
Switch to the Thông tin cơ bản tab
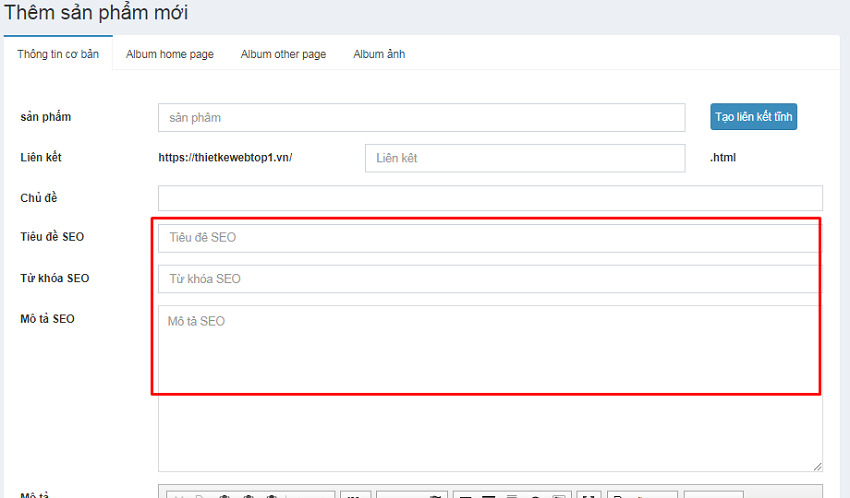pos(58,54)
